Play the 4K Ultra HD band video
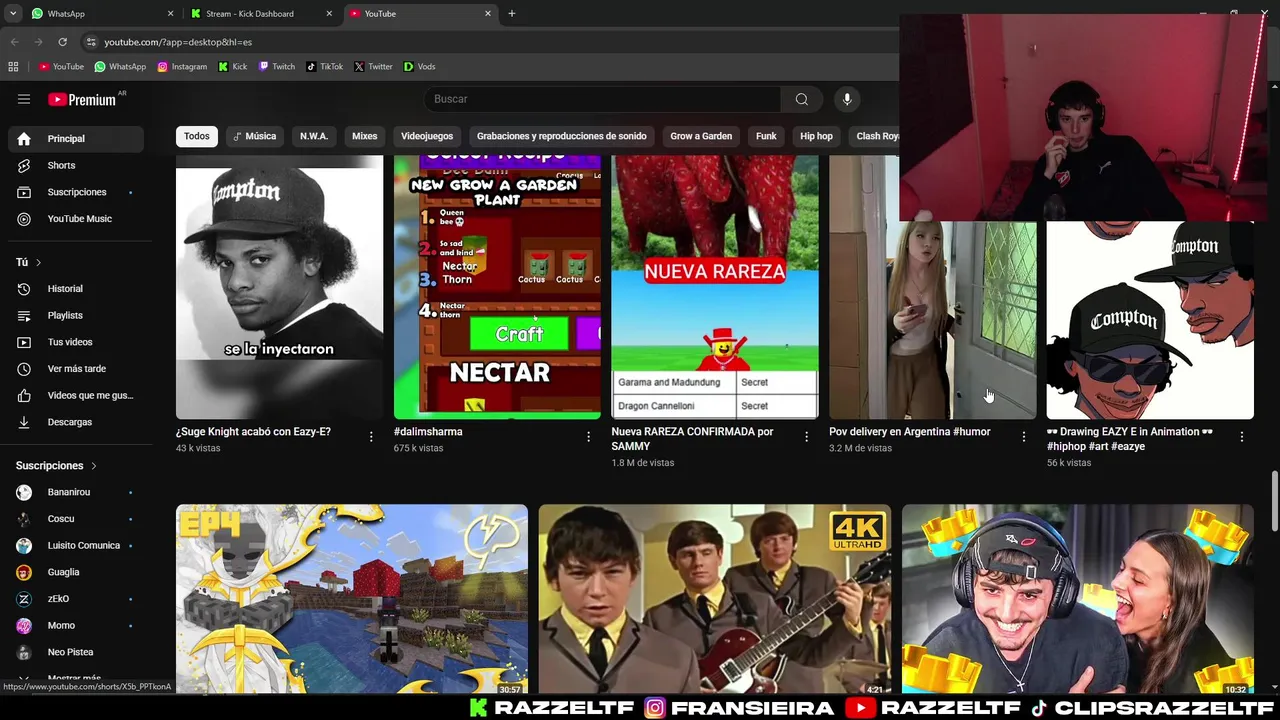1280x720 pixels. point(714,598)
